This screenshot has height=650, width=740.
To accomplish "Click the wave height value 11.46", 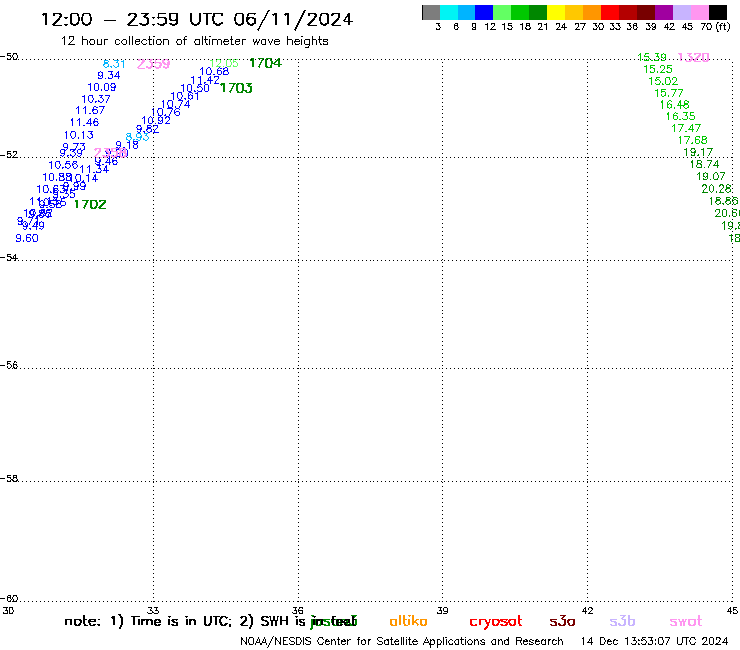I will (84, 122).
